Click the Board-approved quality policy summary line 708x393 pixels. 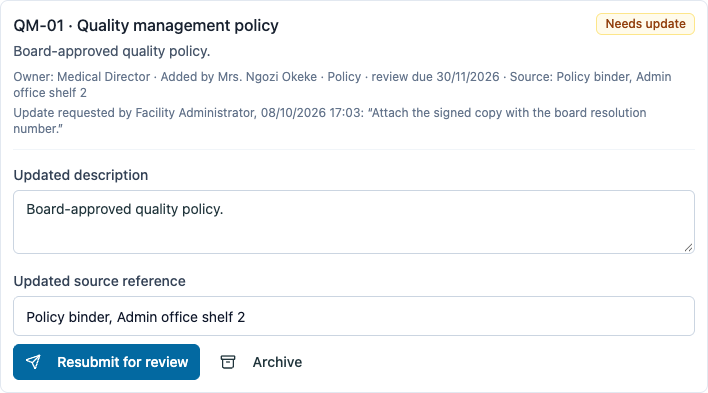112,51
